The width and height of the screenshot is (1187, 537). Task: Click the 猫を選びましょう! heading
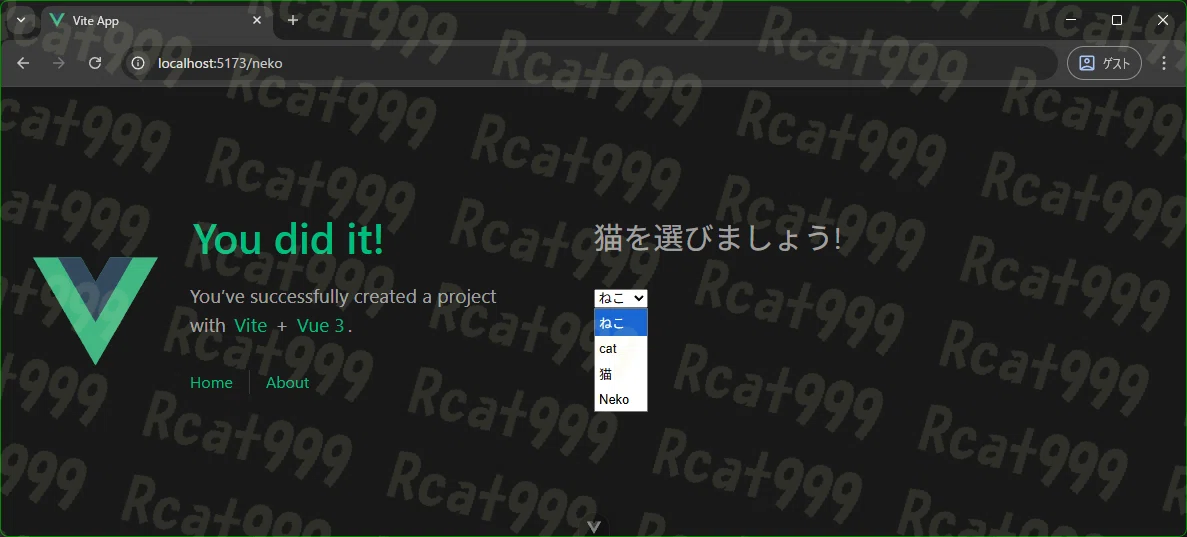[x=718, y=238]
